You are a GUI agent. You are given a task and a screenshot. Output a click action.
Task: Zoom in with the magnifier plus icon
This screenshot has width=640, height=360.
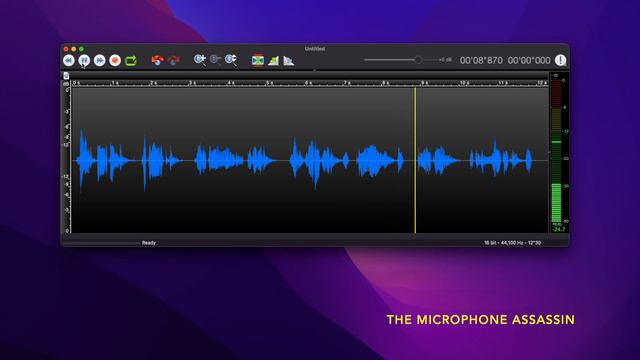click(200, 60)
